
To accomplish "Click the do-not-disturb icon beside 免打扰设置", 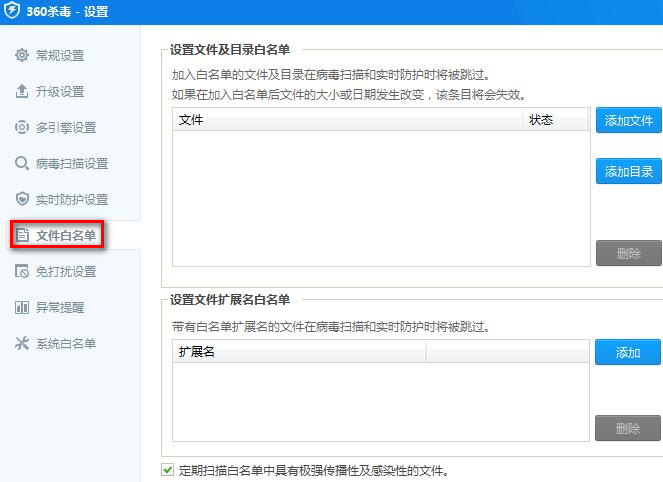I will pyautogui.click(x=22, y=271).
